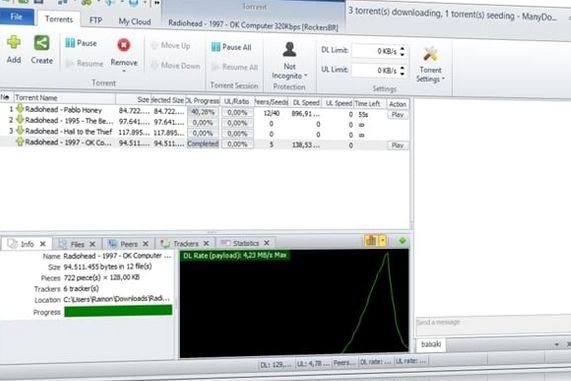Close the Statistics tab
This screenshot has width=571, height=381.
267,243
